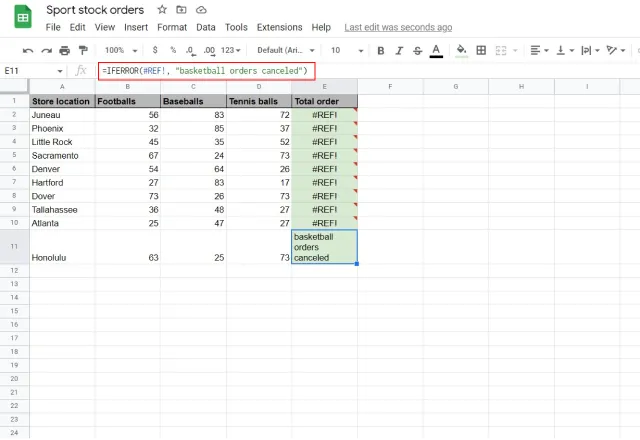The width and height of the screenshot is (640, 440).
Task: Select column A header
Action: click(x=62, y=87)
